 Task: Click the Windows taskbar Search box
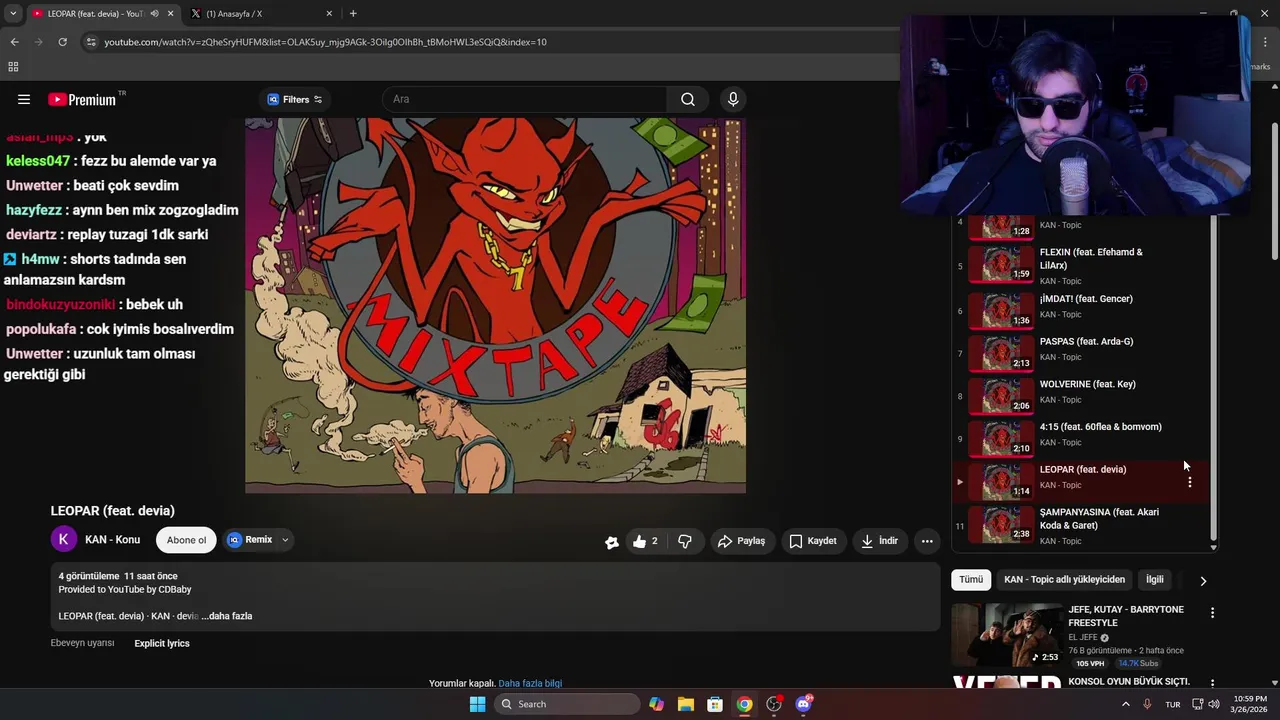tap(567, 704)
